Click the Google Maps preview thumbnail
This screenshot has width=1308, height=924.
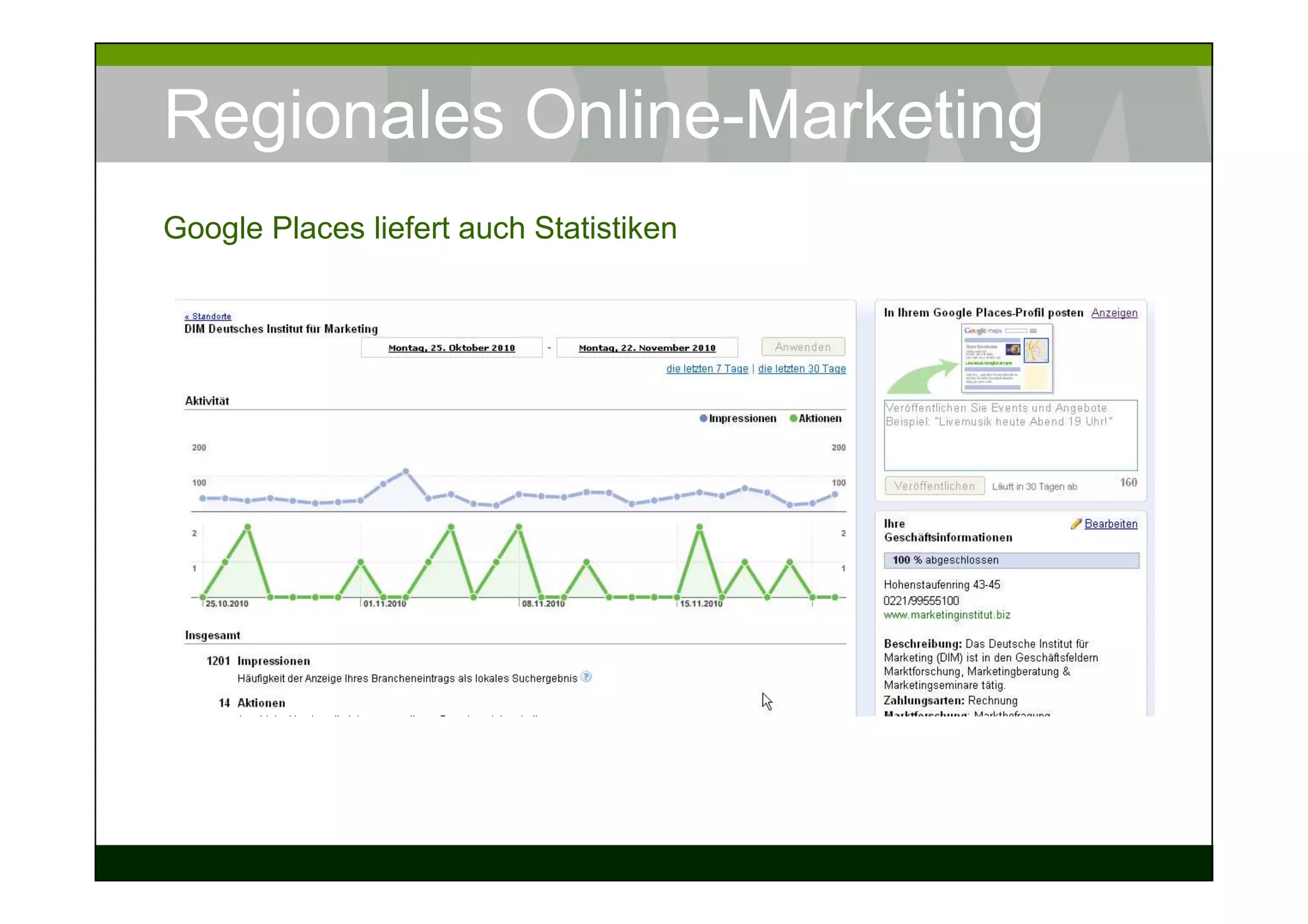click(1007, 358)
